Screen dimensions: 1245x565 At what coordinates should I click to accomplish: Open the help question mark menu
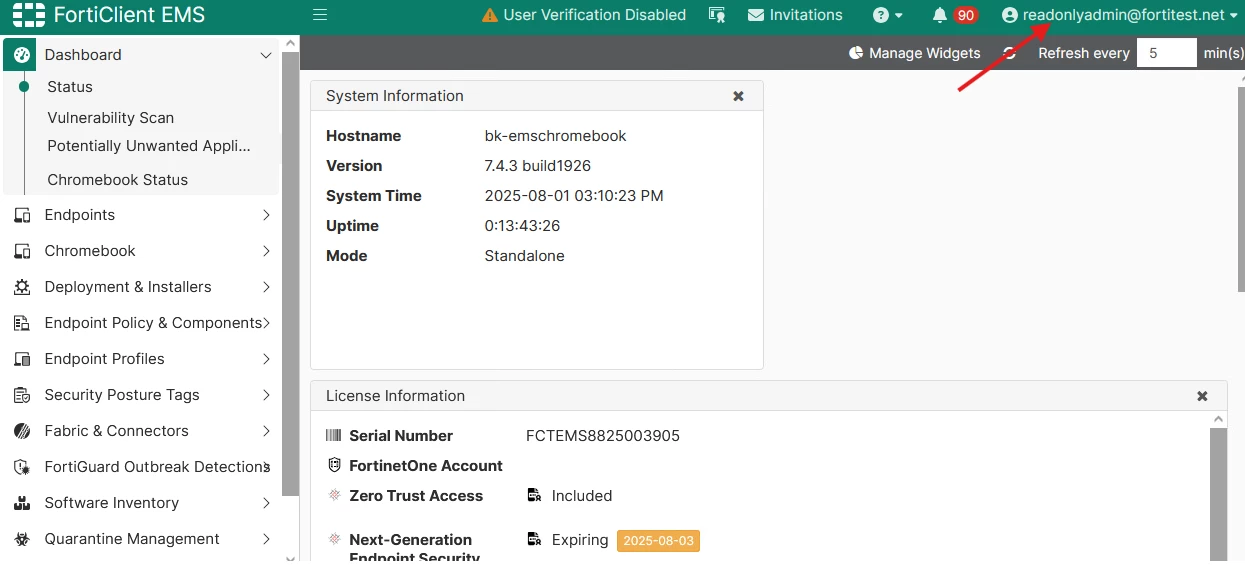coord(887,15)
